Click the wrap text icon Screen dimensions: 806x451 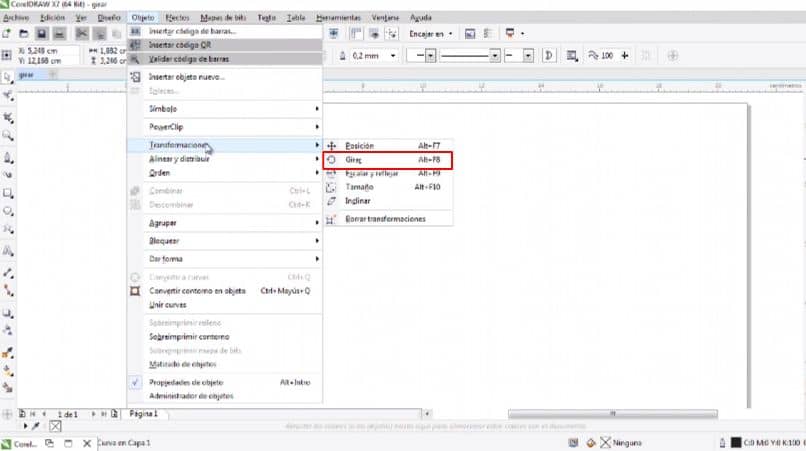point(571,56)
